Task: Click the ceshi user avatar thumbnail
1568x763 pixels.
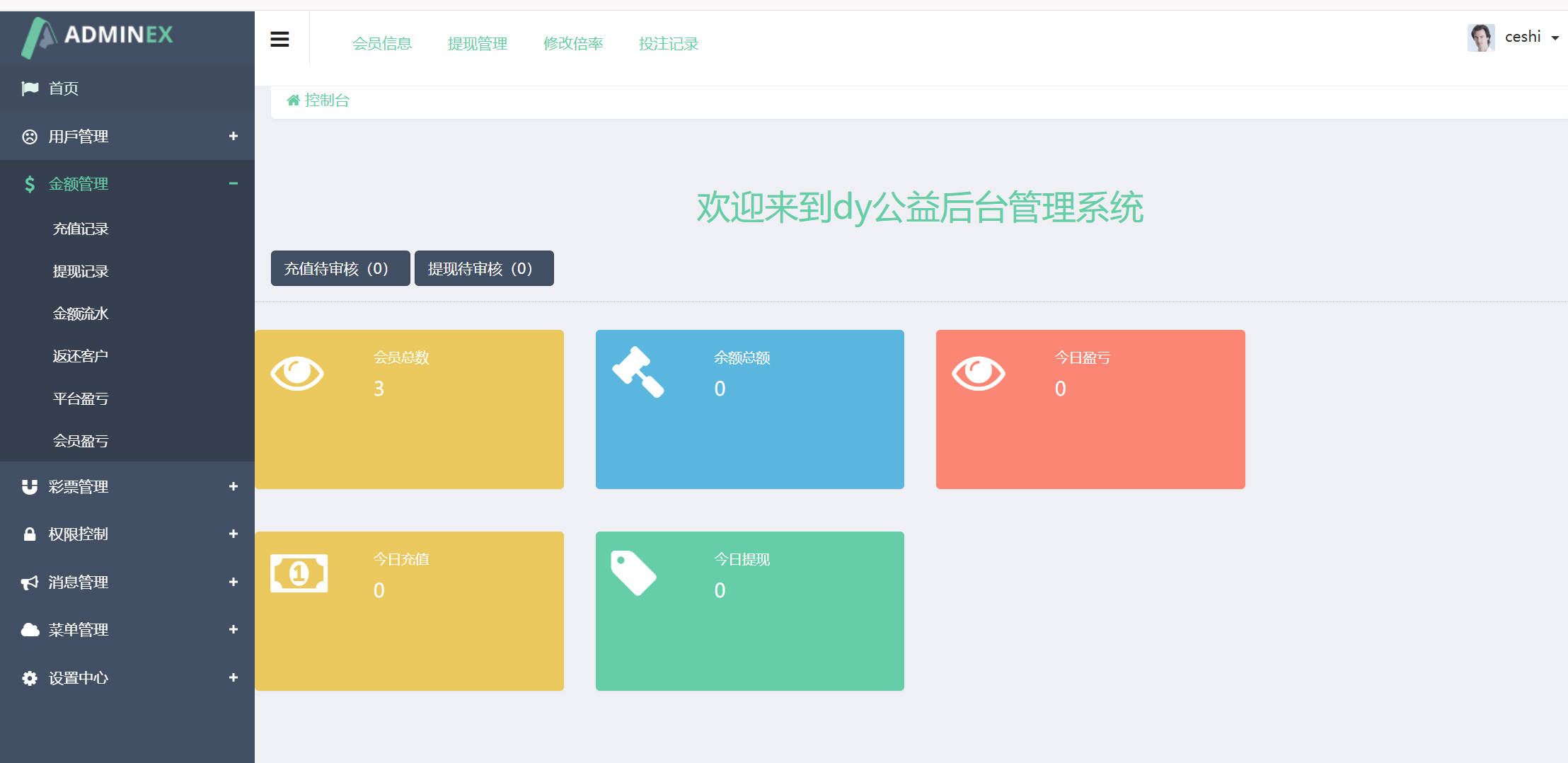Action: pos(1480,38)
